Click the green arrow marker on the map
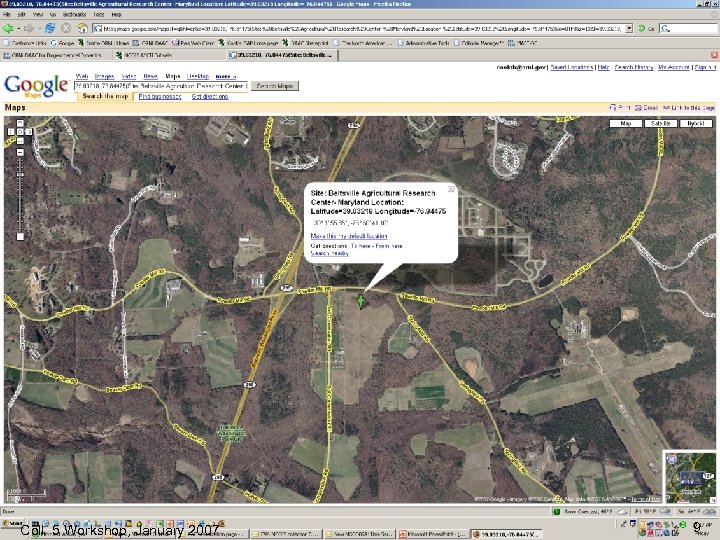This screenshot has width=720, height=540. pyautogui.click(x=361, y=301)
